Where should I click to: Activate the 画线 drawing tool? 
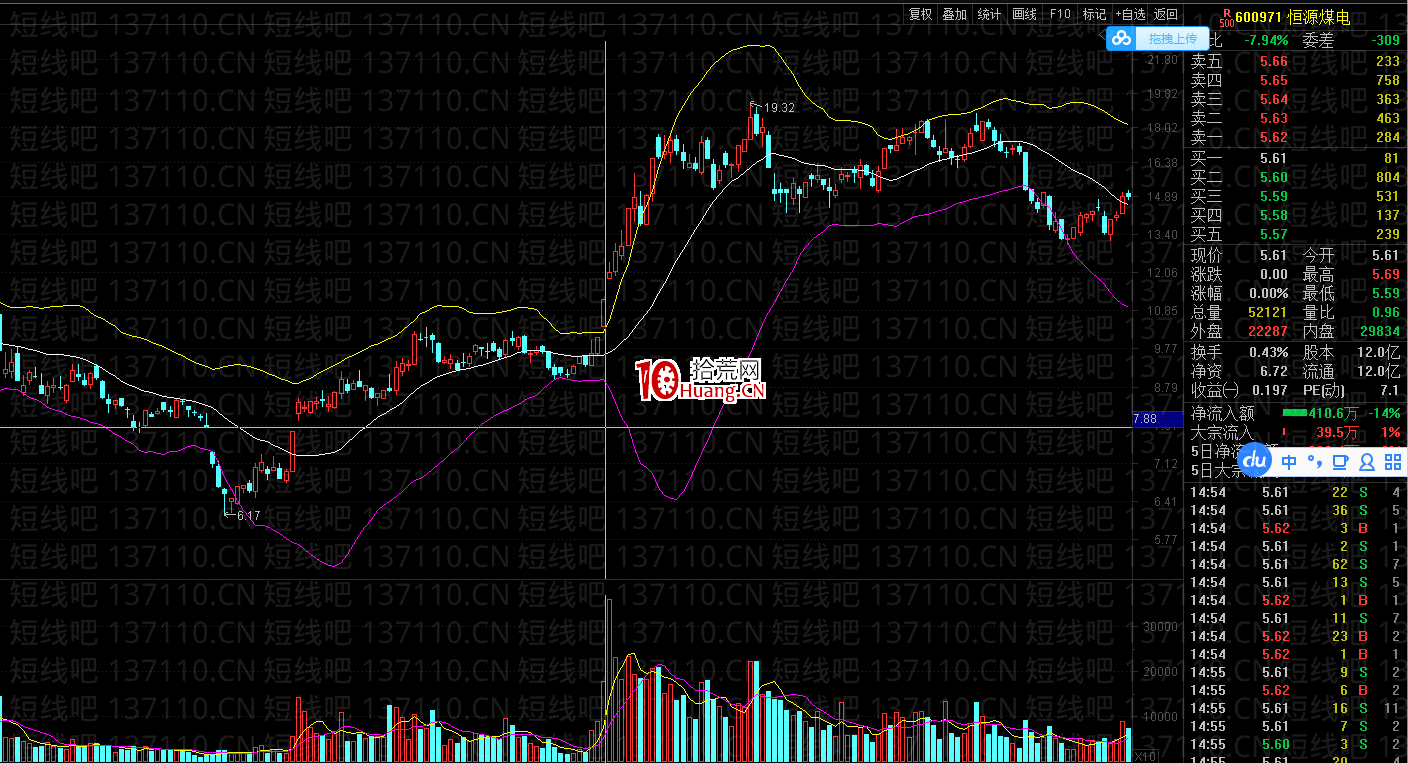(1024, 14)
